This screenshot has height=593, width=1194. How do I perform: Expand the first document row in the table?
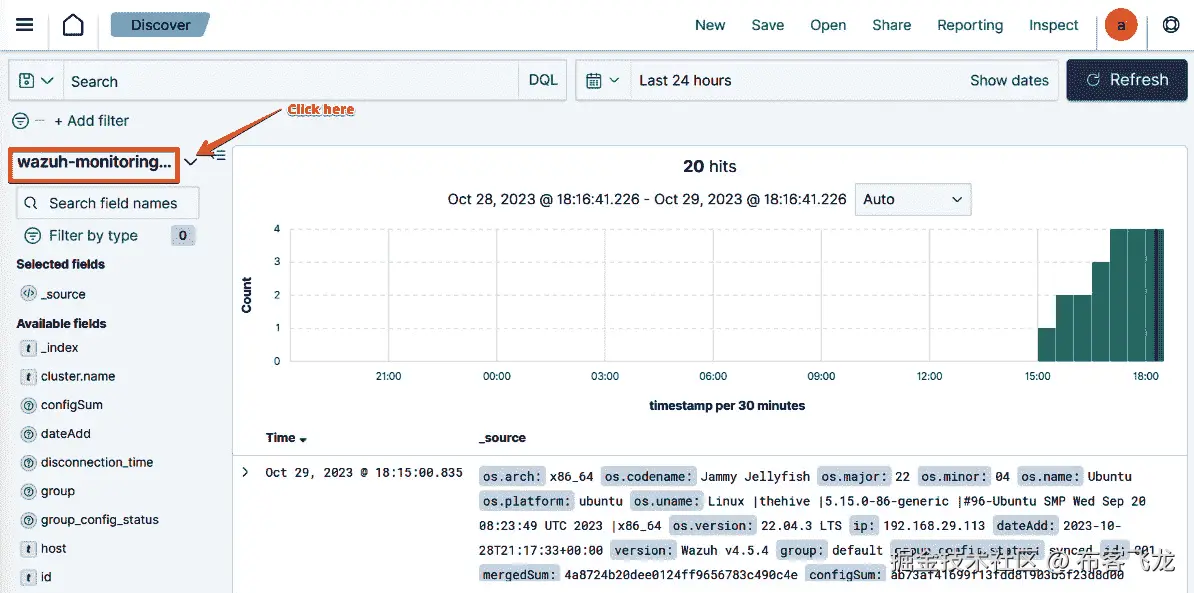tap(245, 472)
